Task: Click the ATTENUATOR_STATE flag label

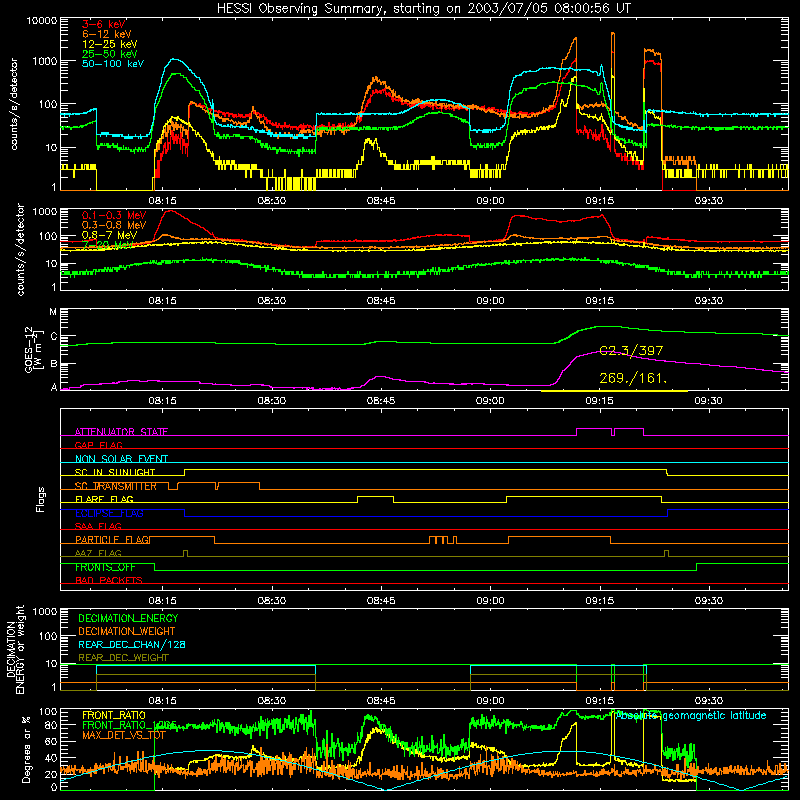Action: pos(121,432)
